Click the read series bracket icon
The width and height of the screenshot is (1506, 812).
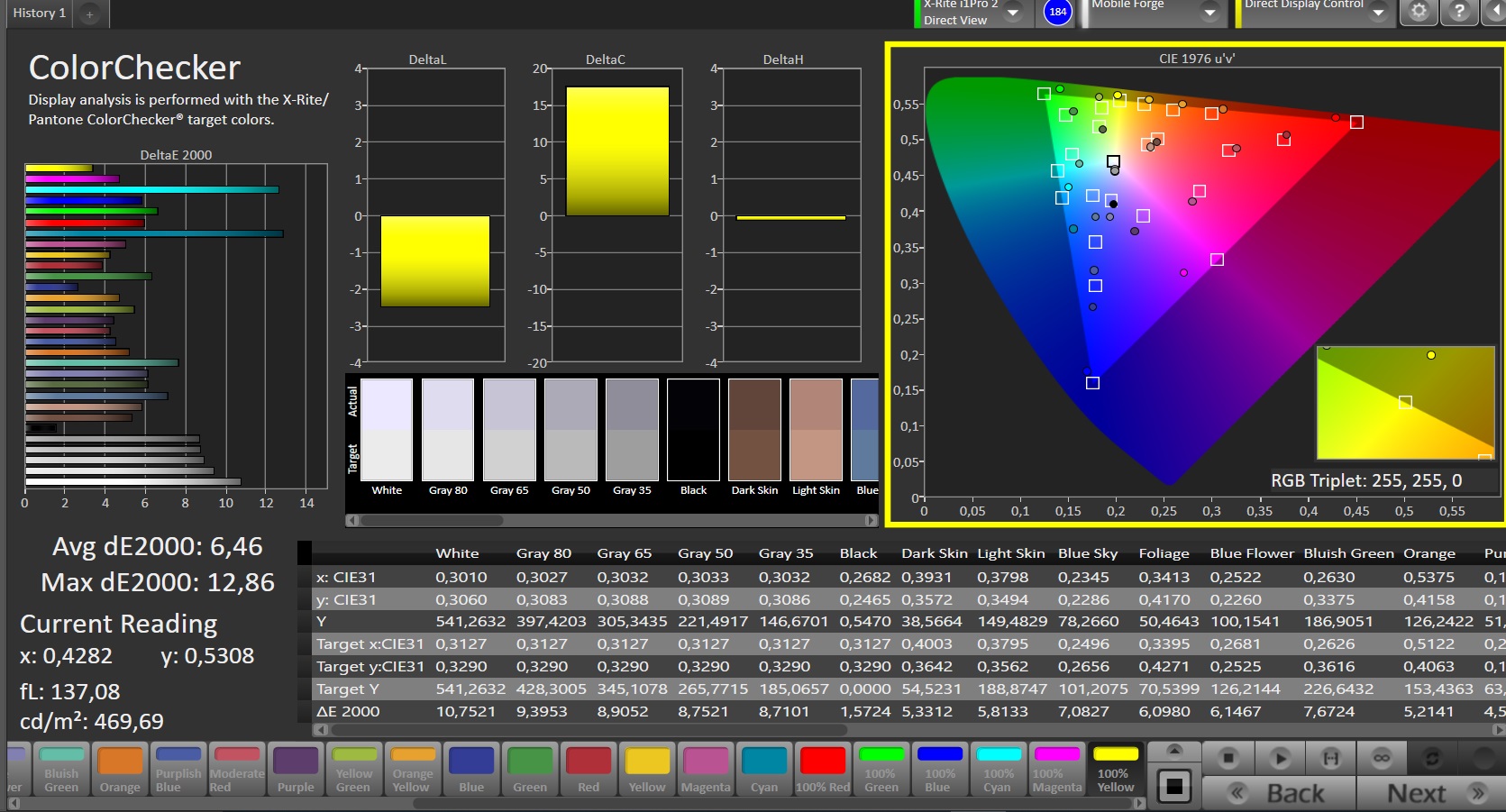(1330, 759)
